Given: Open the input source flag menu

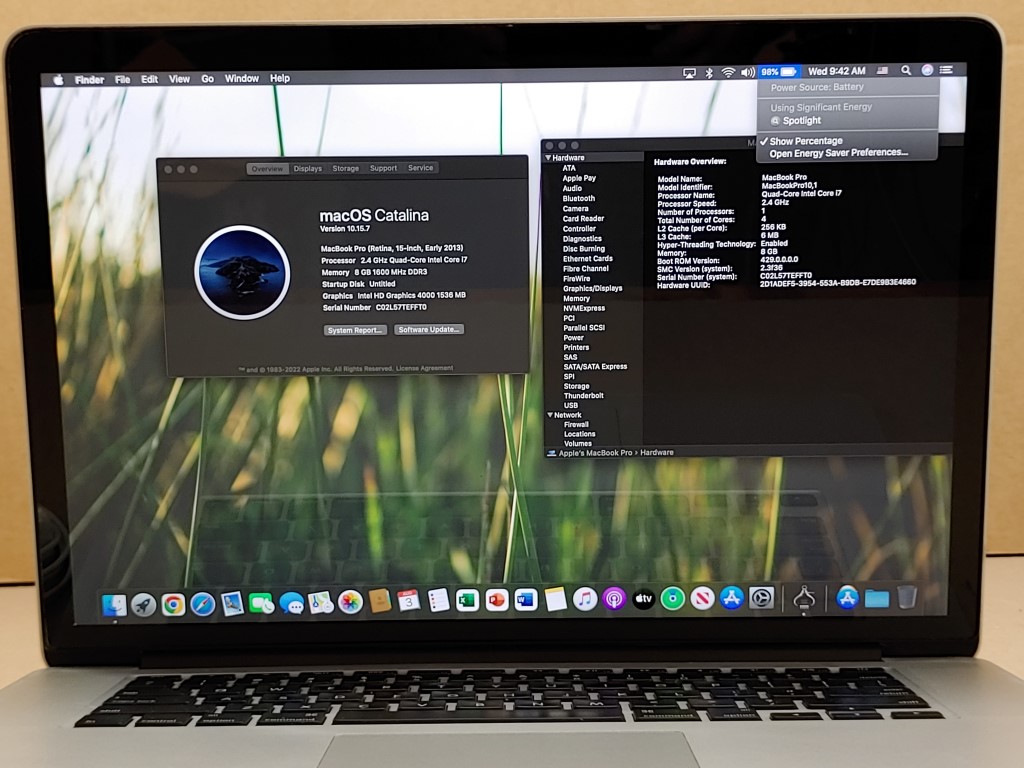Looking at the screenshot, I should 883,71.
